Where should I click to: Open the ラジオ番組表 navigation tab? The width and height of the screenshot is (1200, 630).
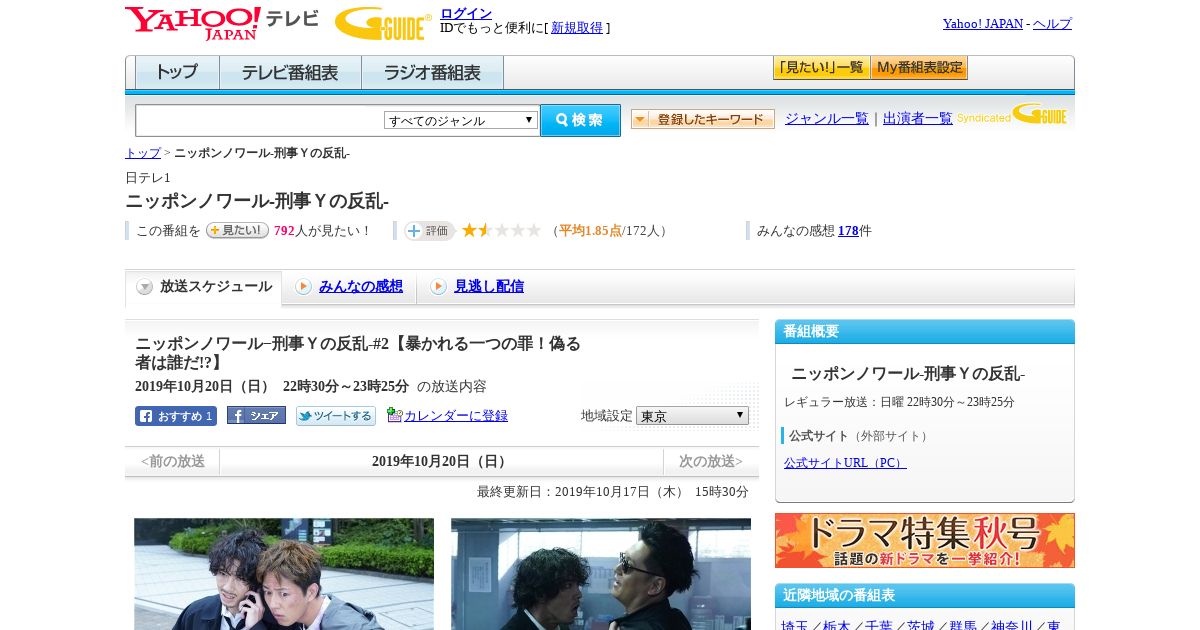click(433, 73)
